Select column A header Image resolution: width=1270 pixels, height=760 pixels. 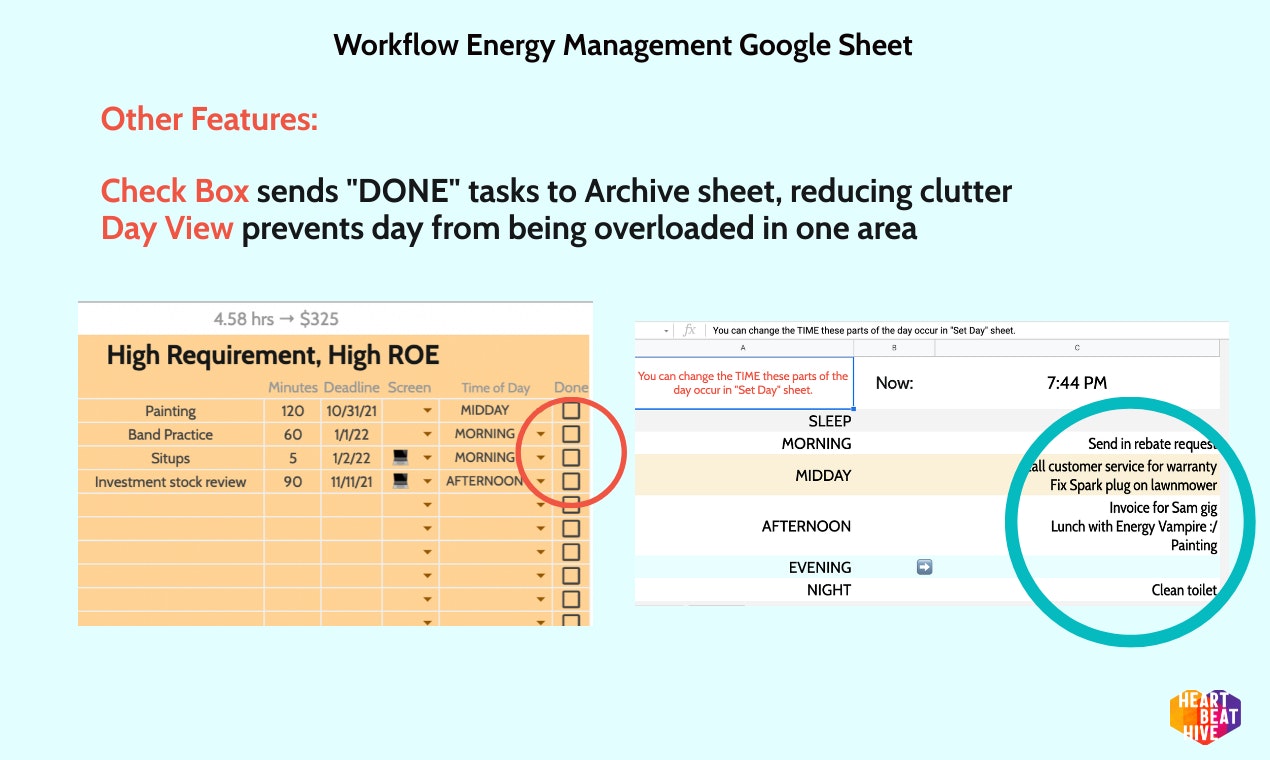click(744, 347)
